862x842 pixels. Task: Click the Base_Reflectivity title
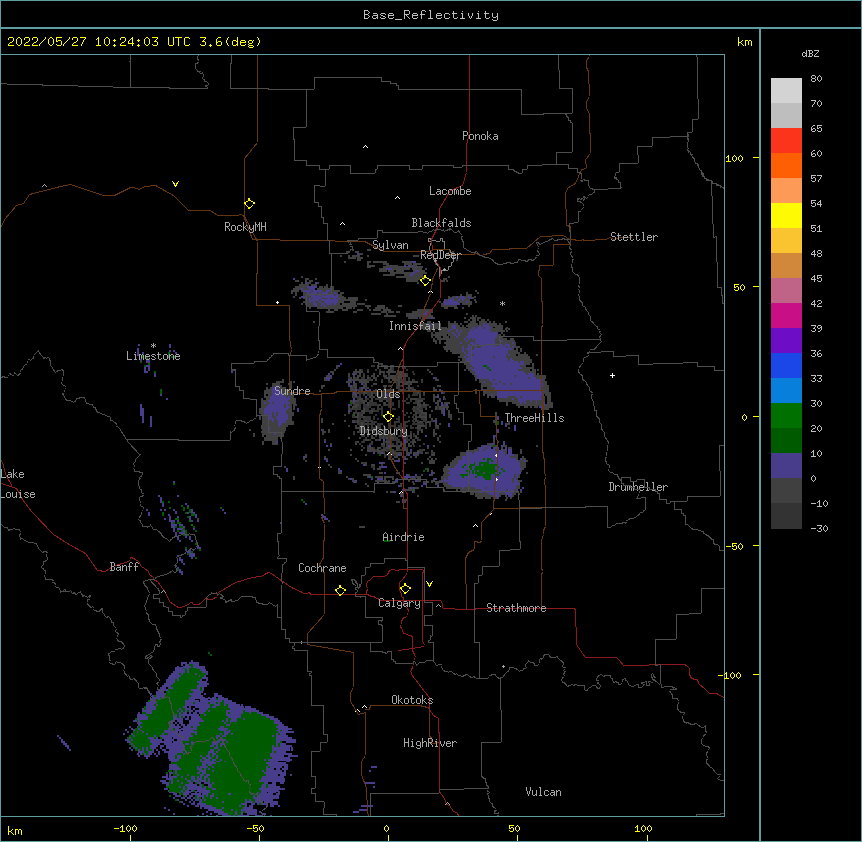[x=431, y=15]
